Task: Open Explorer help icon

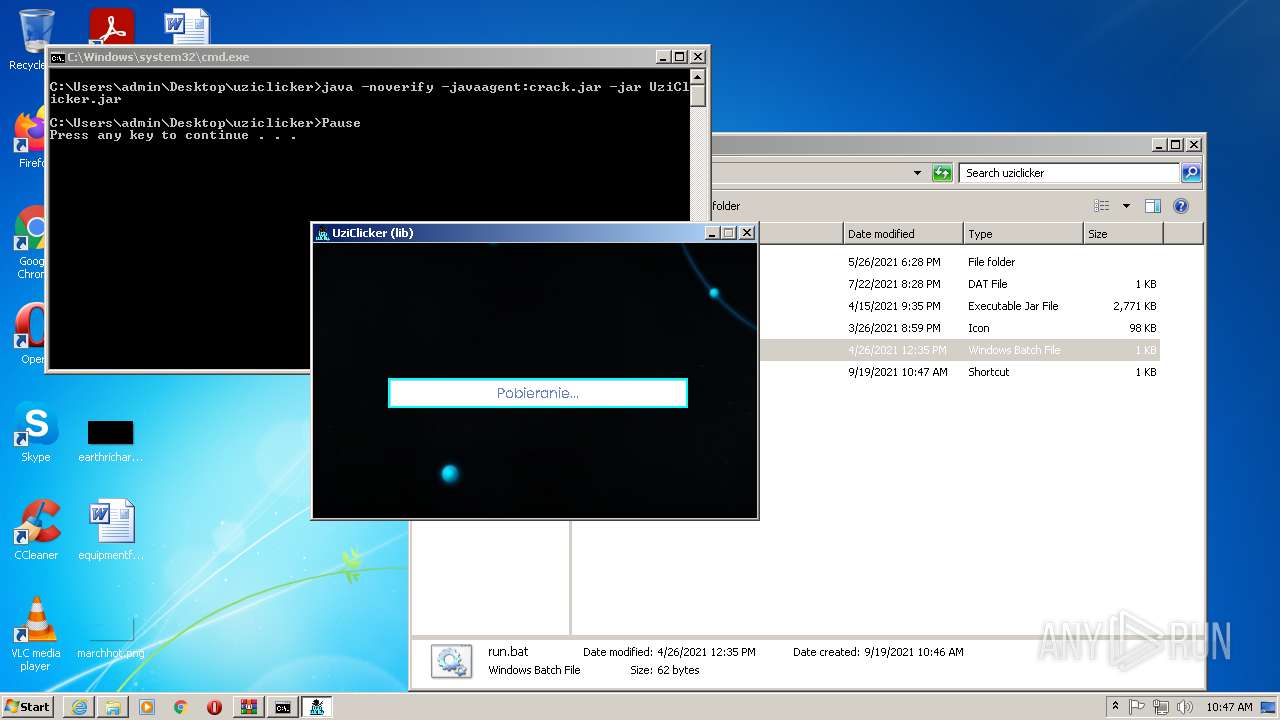Action: [x=1181, y=206]
